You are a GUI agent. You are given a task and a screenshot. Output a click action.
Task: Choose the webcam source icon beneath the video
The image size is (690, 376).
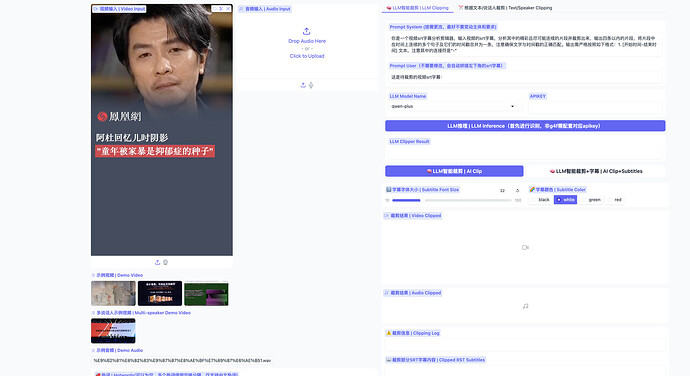coord(165,262)
